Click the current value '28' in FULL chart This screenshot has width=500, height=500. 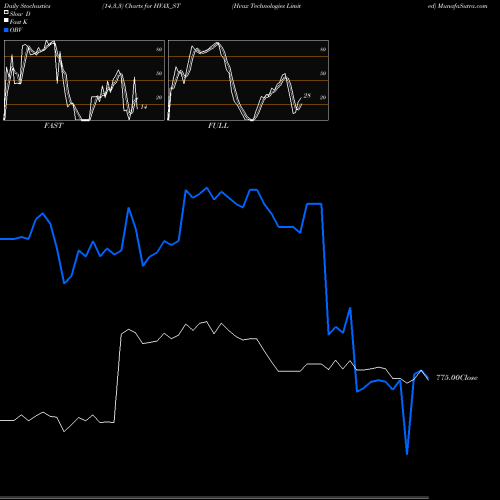[307, 96]
